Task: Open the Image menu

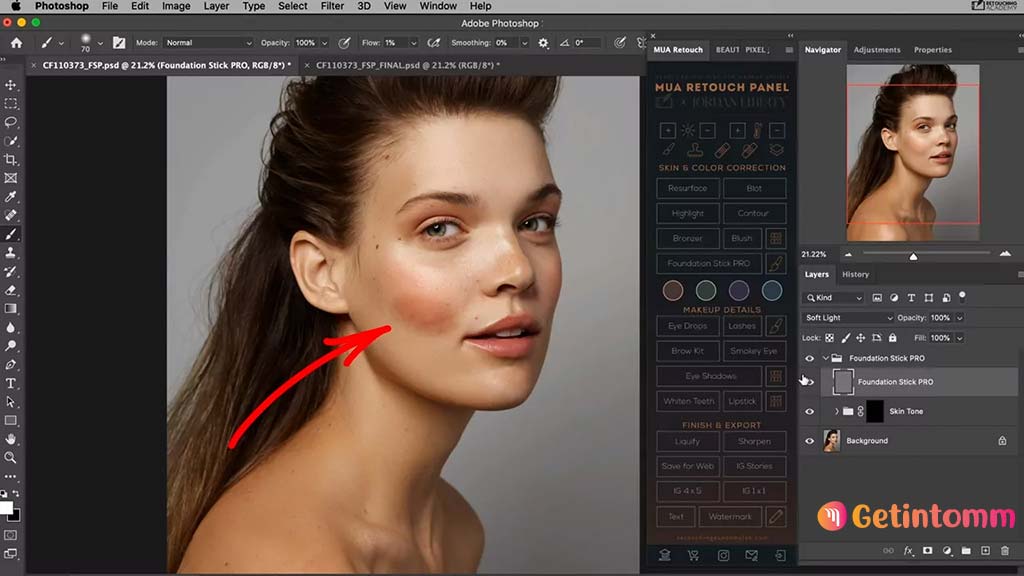Action: pyautogui.click(x=176, y=6)
